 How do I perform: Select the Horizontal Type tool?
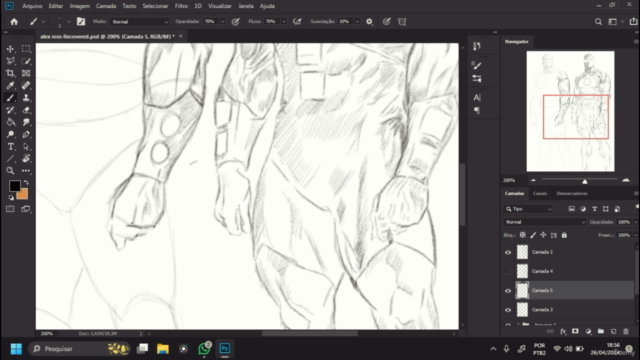(x=10, y=147)
